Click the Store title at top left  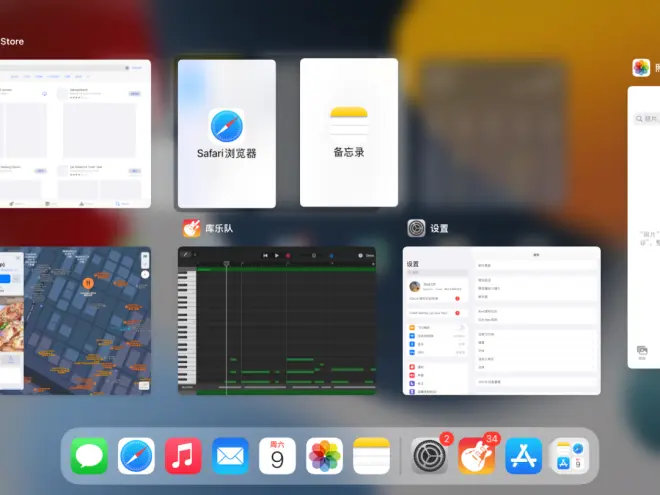click(12, 41)
